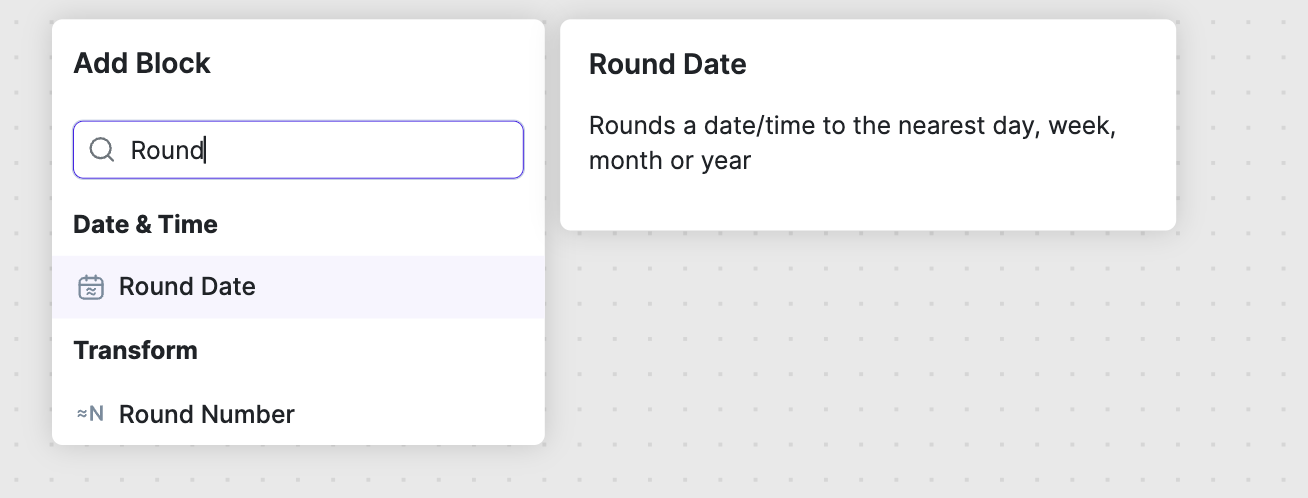
Task: Focus the block search input field
Action: (x=298, y=150)
